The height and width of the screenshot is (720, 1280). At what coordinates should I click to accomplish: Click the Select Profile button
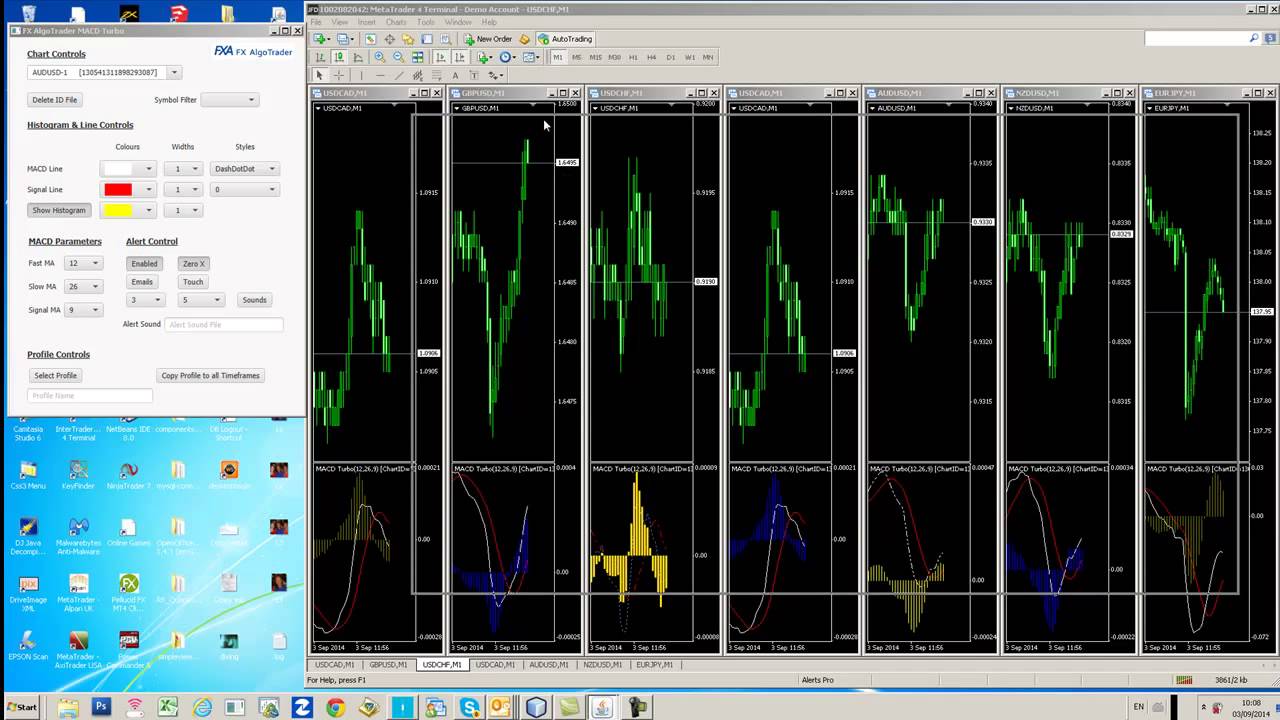(x=55, y=375)
